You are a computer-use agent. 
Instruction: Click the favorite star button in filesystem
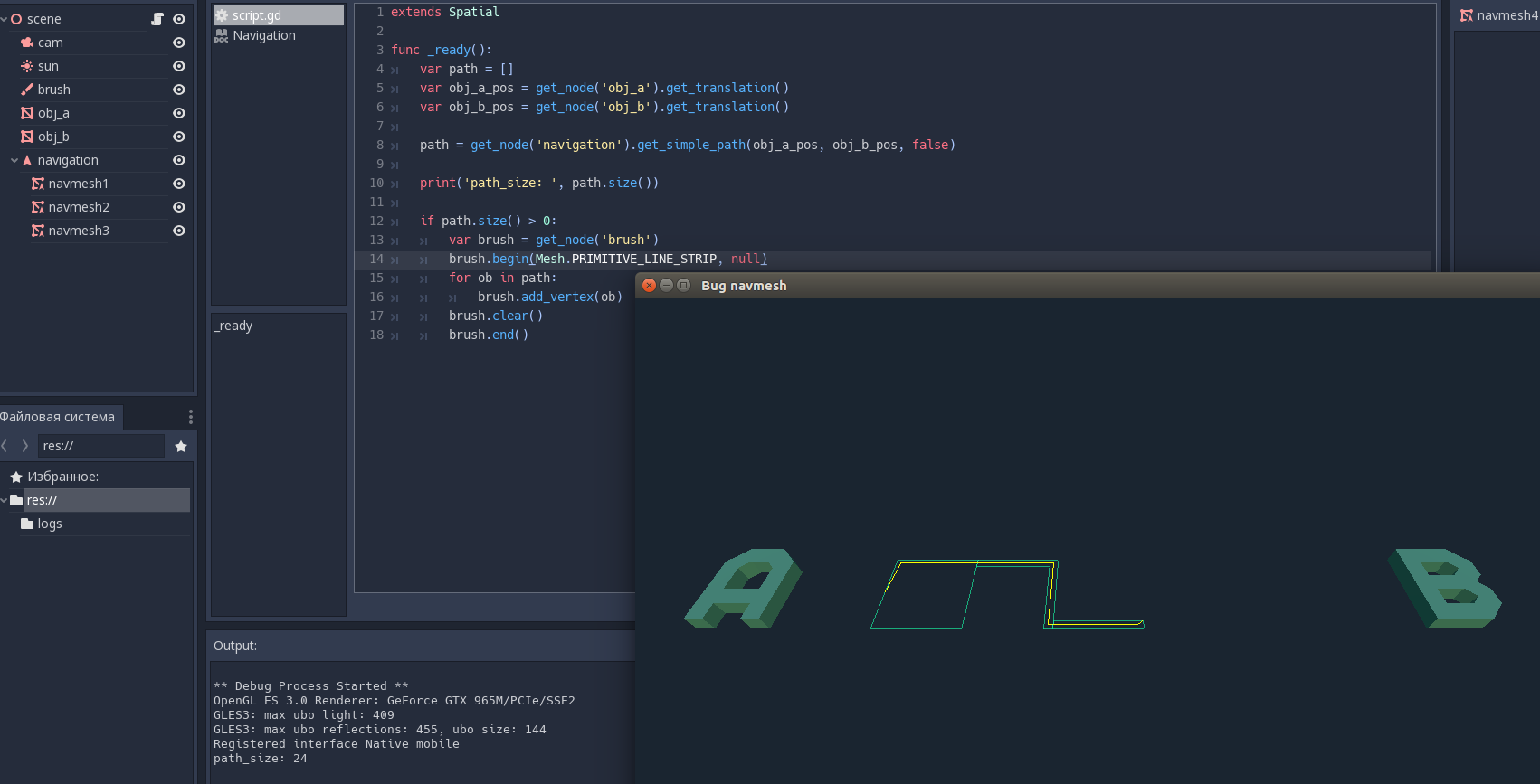(181, 446)
